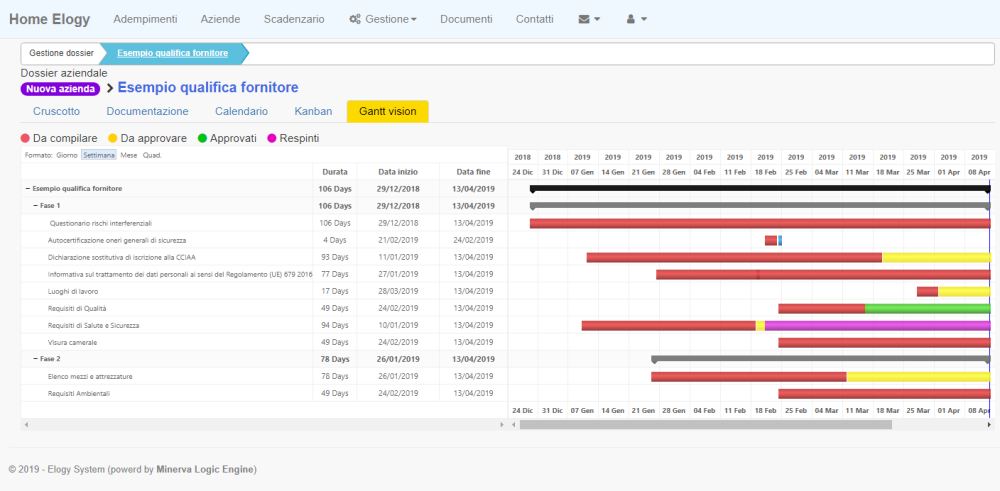Open the user profile icon menu
The height and width of the screenshot is (491, 1000).
coord(636,19)
